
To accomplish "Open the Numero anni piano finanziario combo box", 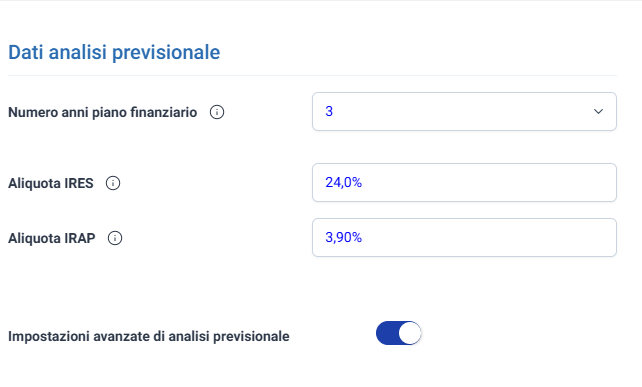I will pyautogui.click(x=464, y=111).
